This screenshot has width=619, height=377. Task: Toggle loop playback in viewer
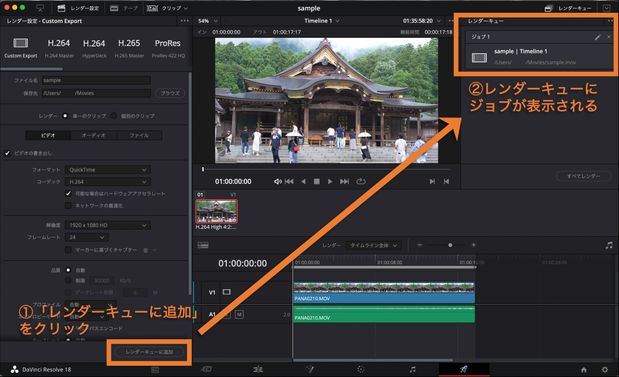[x=361, y=181]
